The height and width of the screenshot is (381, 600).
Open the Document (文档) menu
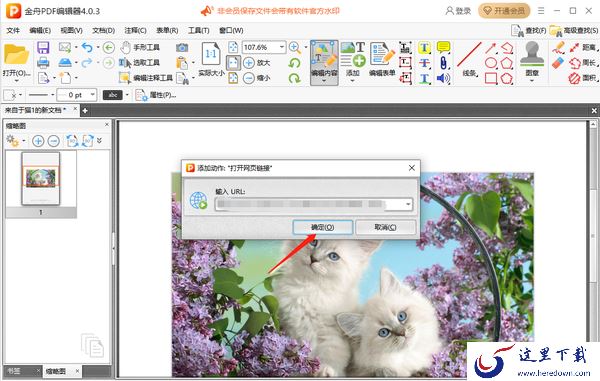coord(103,30)
